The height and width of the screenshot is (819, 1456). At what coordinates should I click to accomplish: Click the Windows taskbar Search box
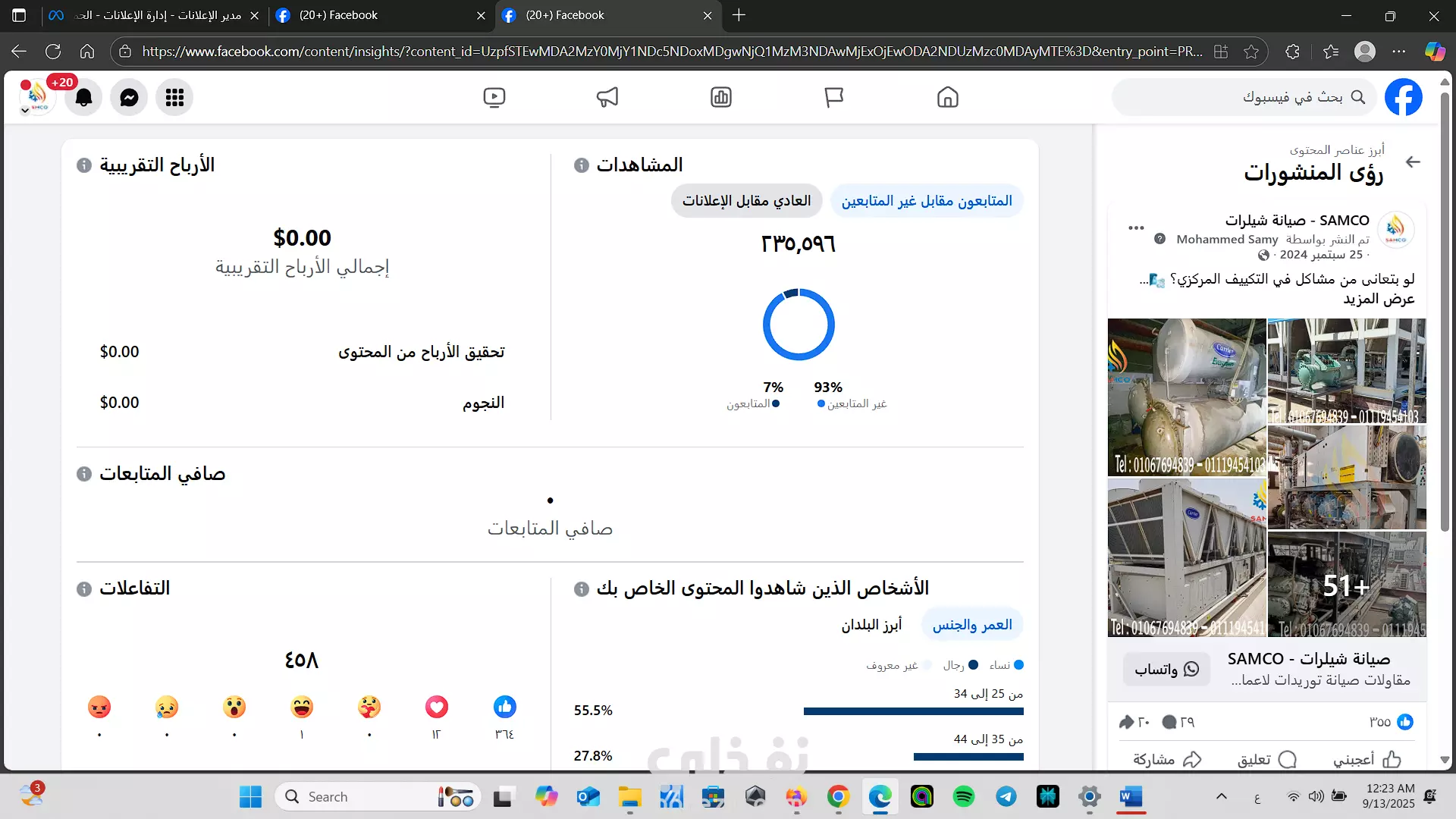[x=377, y=797]
